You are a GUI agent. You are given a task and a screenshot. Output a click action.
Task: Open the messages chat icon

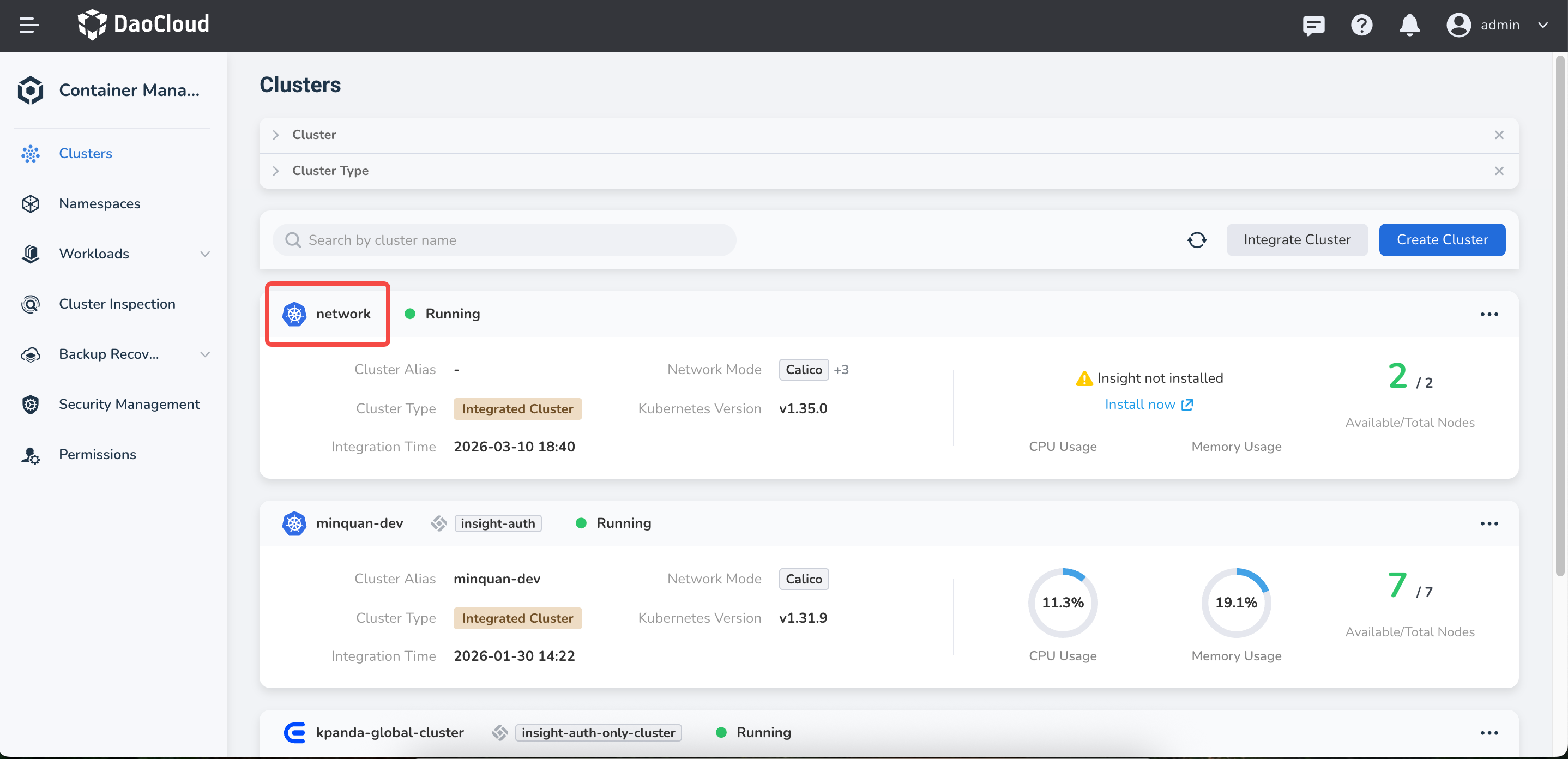point(1313,25)
